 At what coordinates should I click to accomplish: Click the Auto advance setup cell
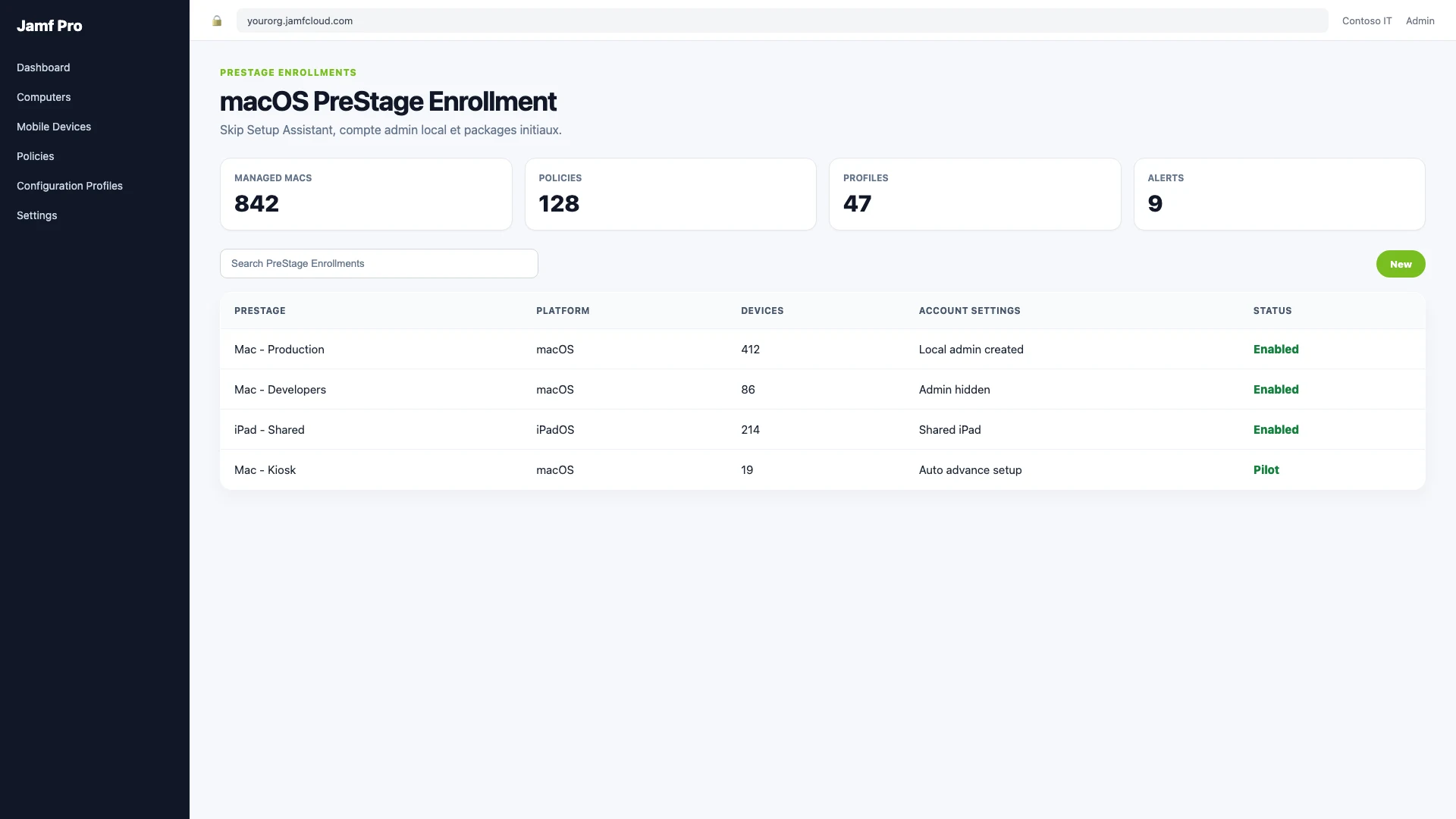click(970, 470)
